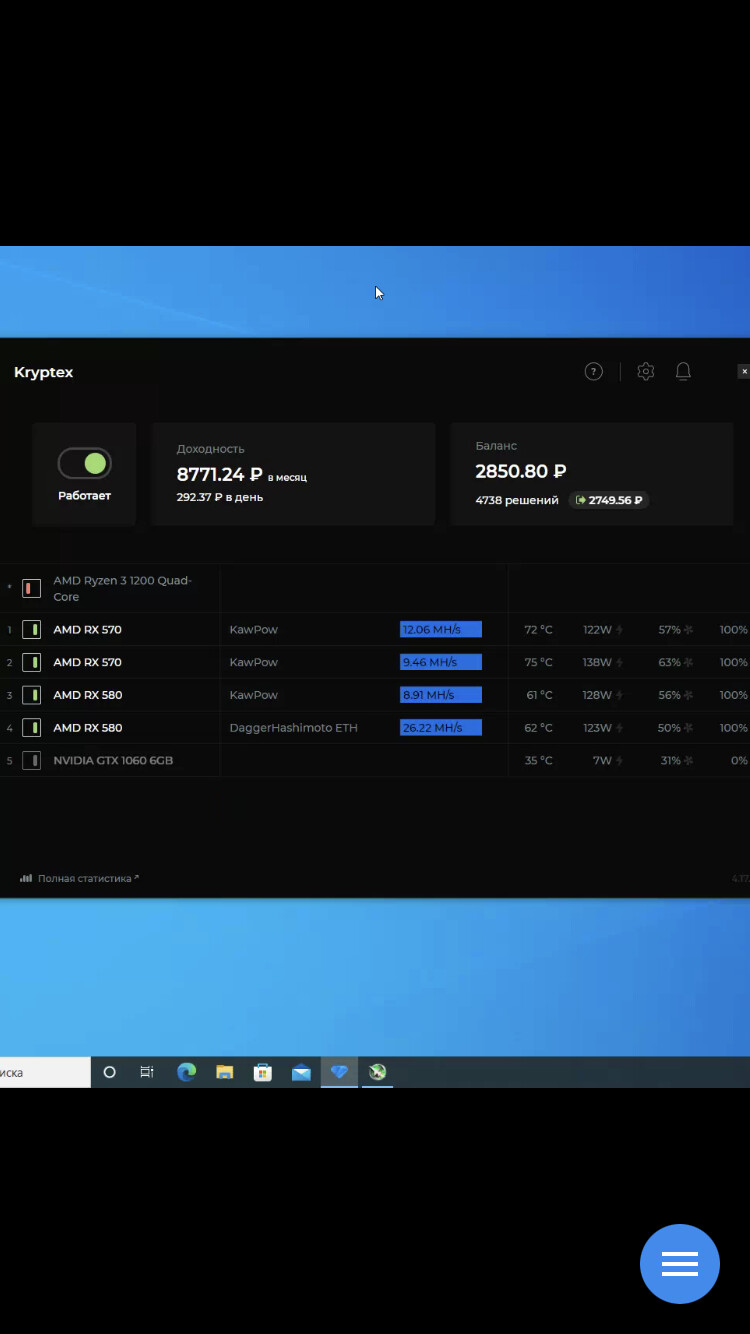Viewport: 750px width, 1334px height.
Task: Click the 62 °C temperature value
Action: (x=538, y=728)
